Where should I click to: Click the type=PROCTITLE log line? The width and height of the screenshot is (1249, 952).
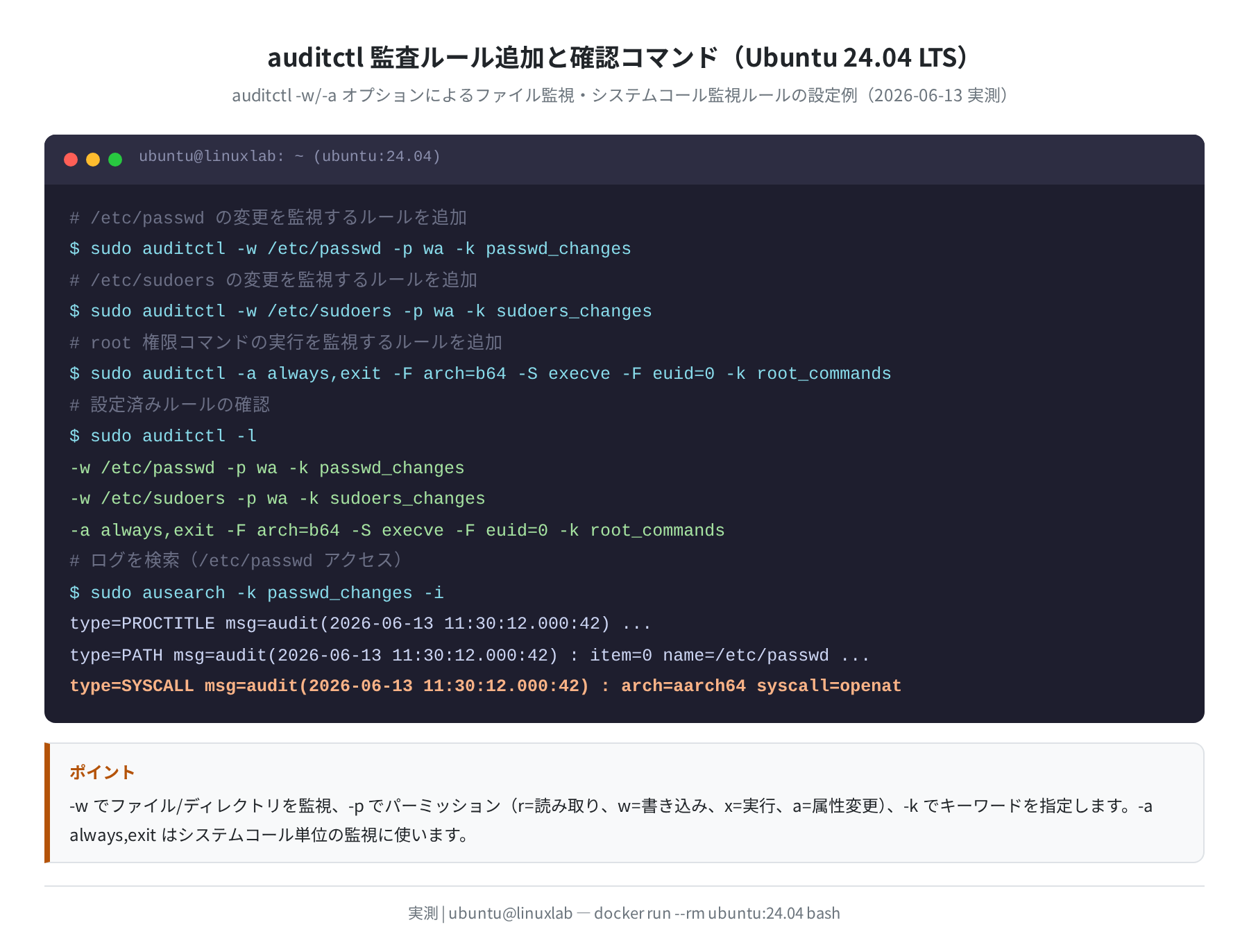[361, 624]
